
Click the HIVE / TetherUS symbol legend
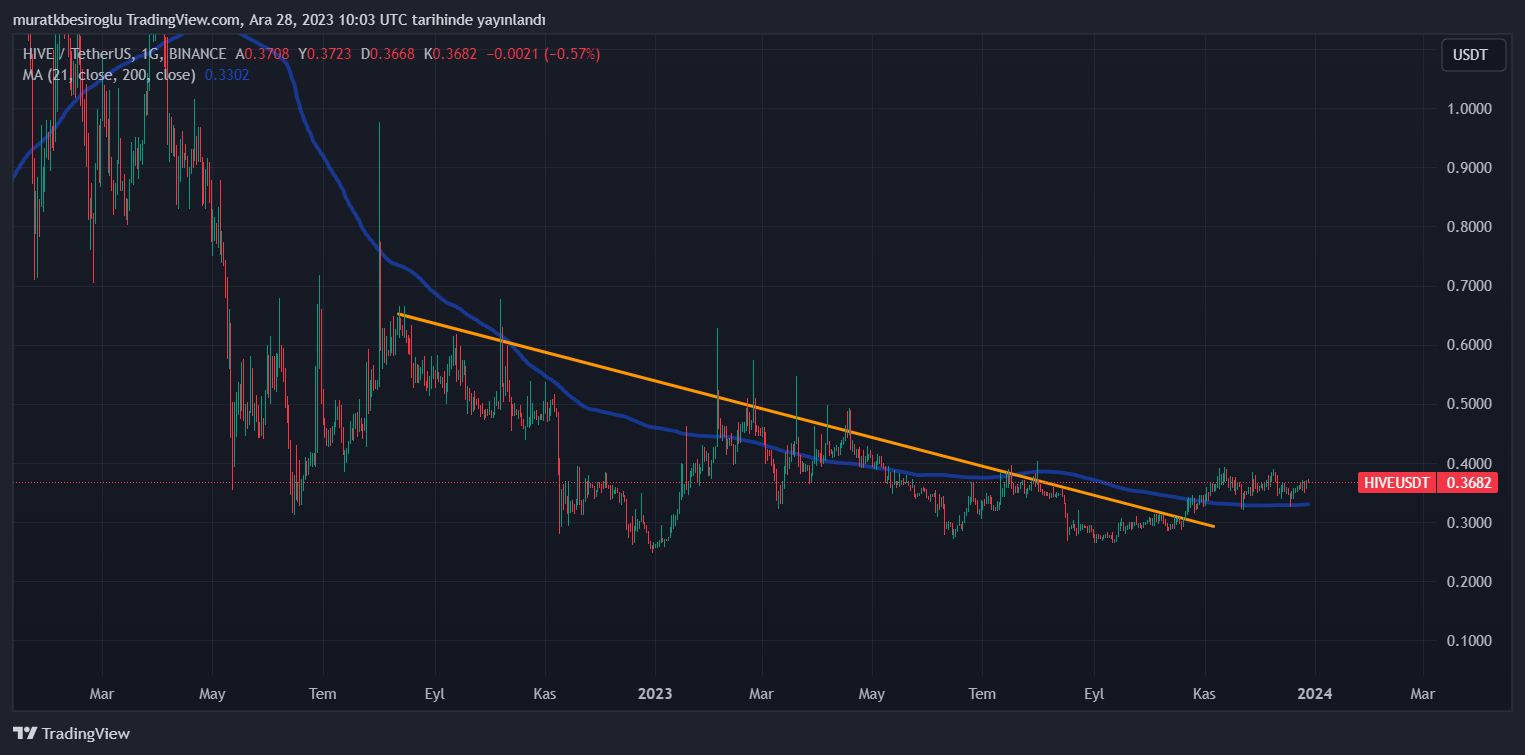(125, 53)
